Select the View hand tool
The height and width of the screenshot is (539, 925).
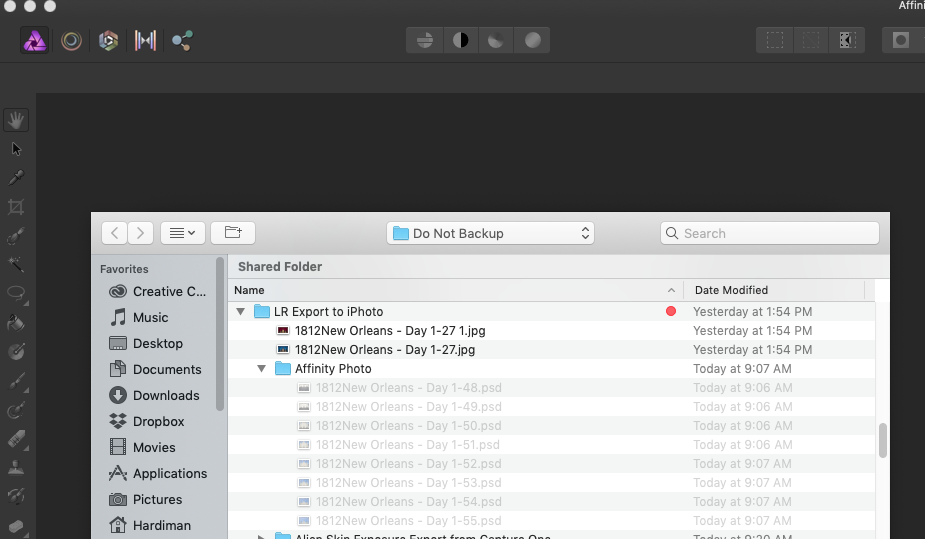coord(16,120)
